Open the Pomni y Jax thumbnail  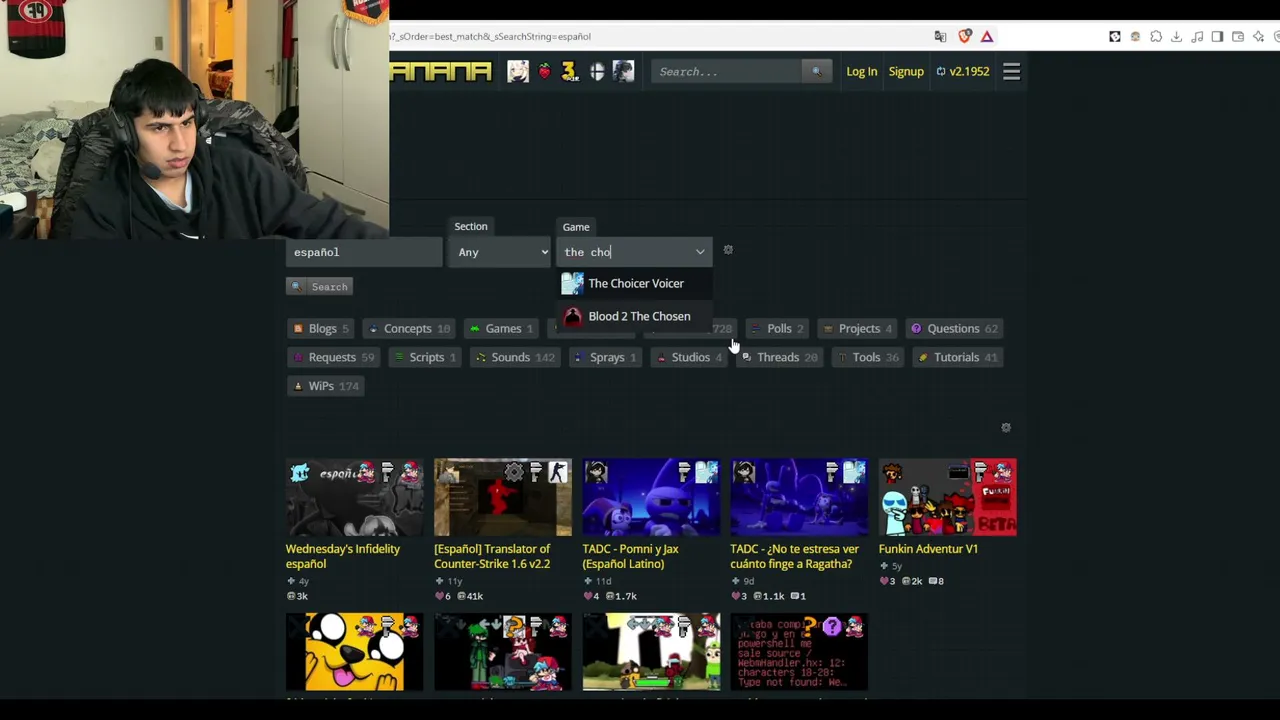click(x=650, y=497)
